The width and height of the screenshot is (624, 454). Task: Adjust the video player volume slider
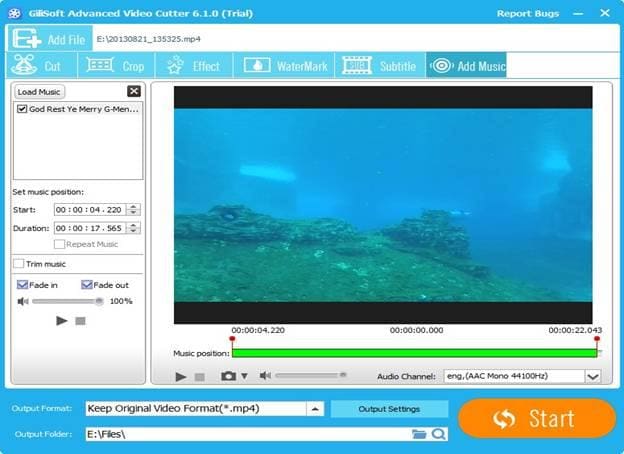pos(311,375)
